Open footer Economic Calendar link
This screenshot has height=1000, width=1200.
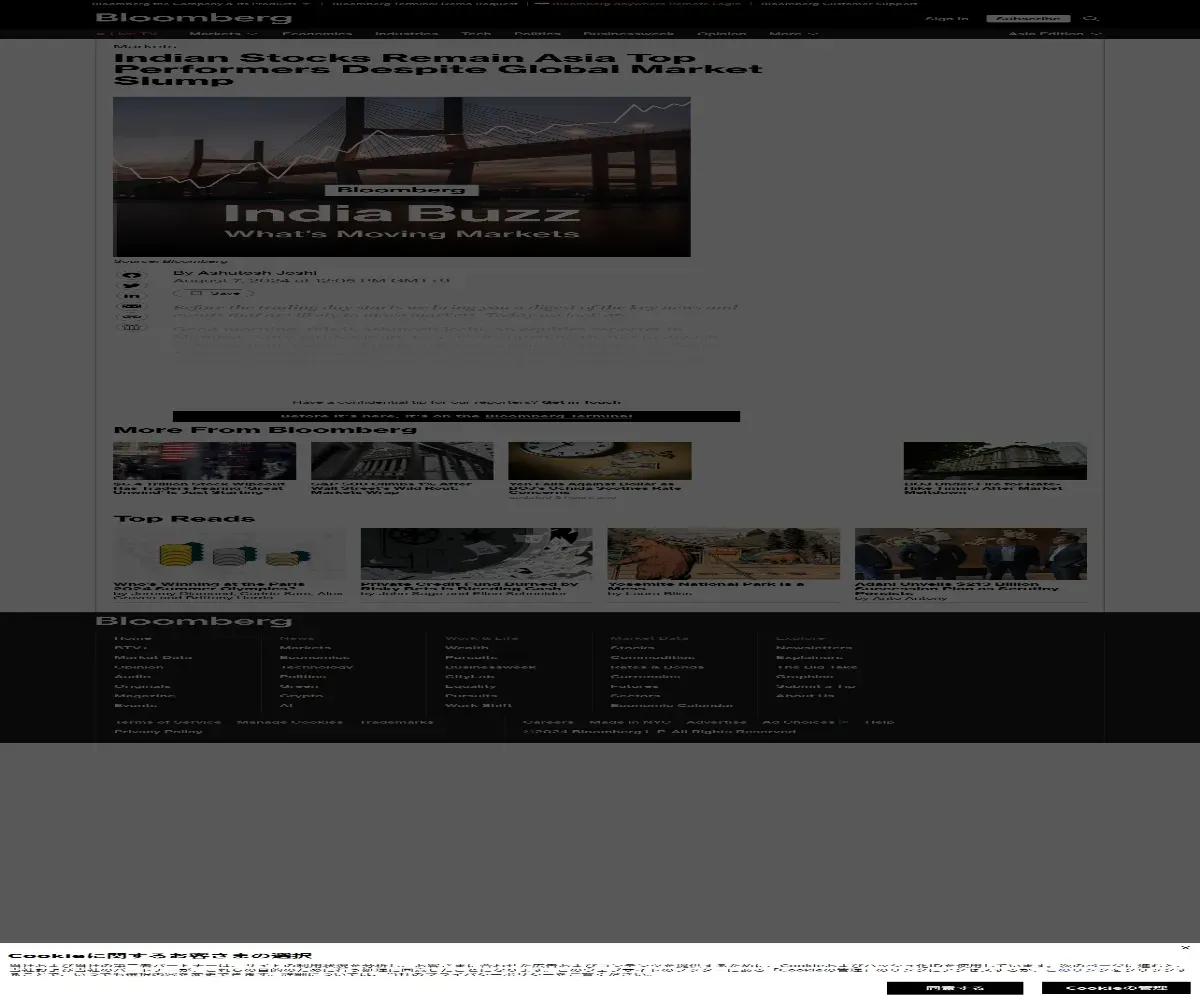(x=671, y=706)
